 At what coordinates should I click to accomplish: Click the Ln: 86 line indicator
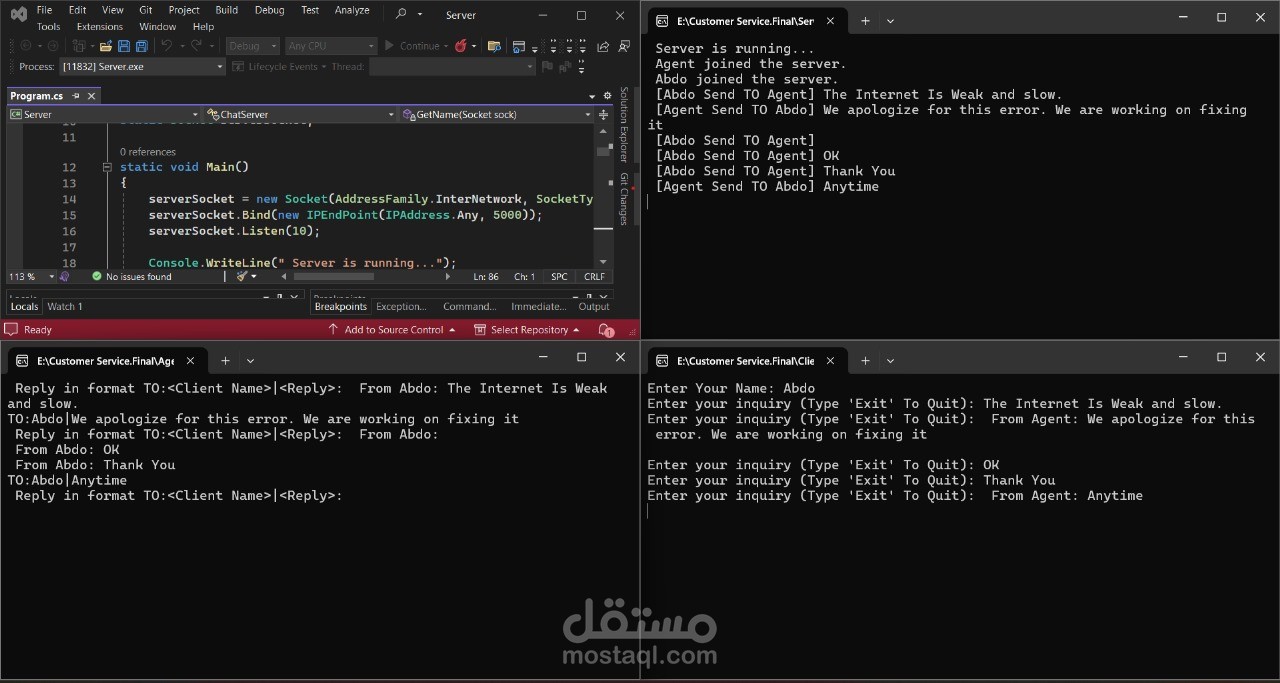(486, 277)
